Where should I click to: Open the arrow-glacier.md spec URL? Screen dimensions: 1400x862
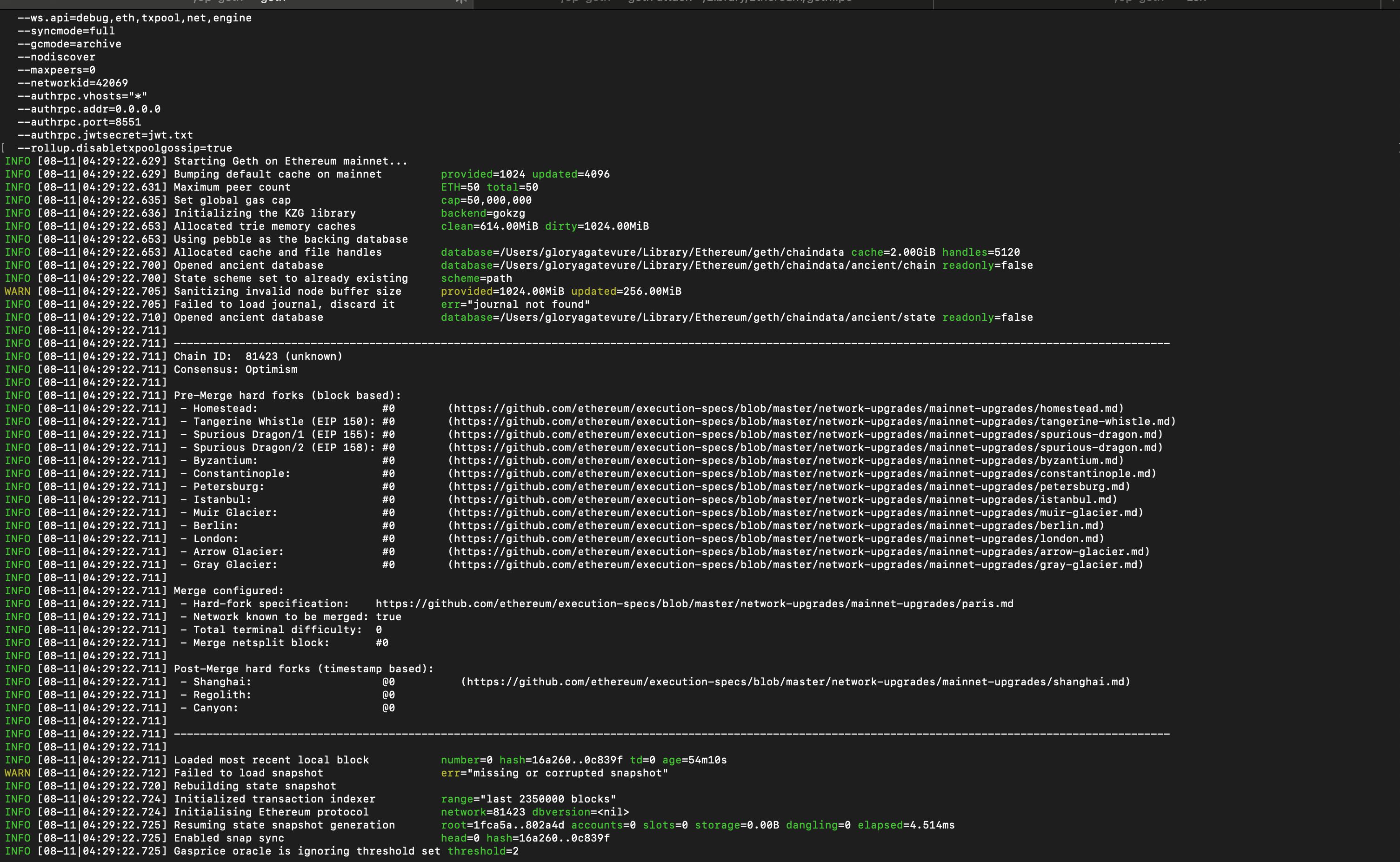[x=799, y=551]
